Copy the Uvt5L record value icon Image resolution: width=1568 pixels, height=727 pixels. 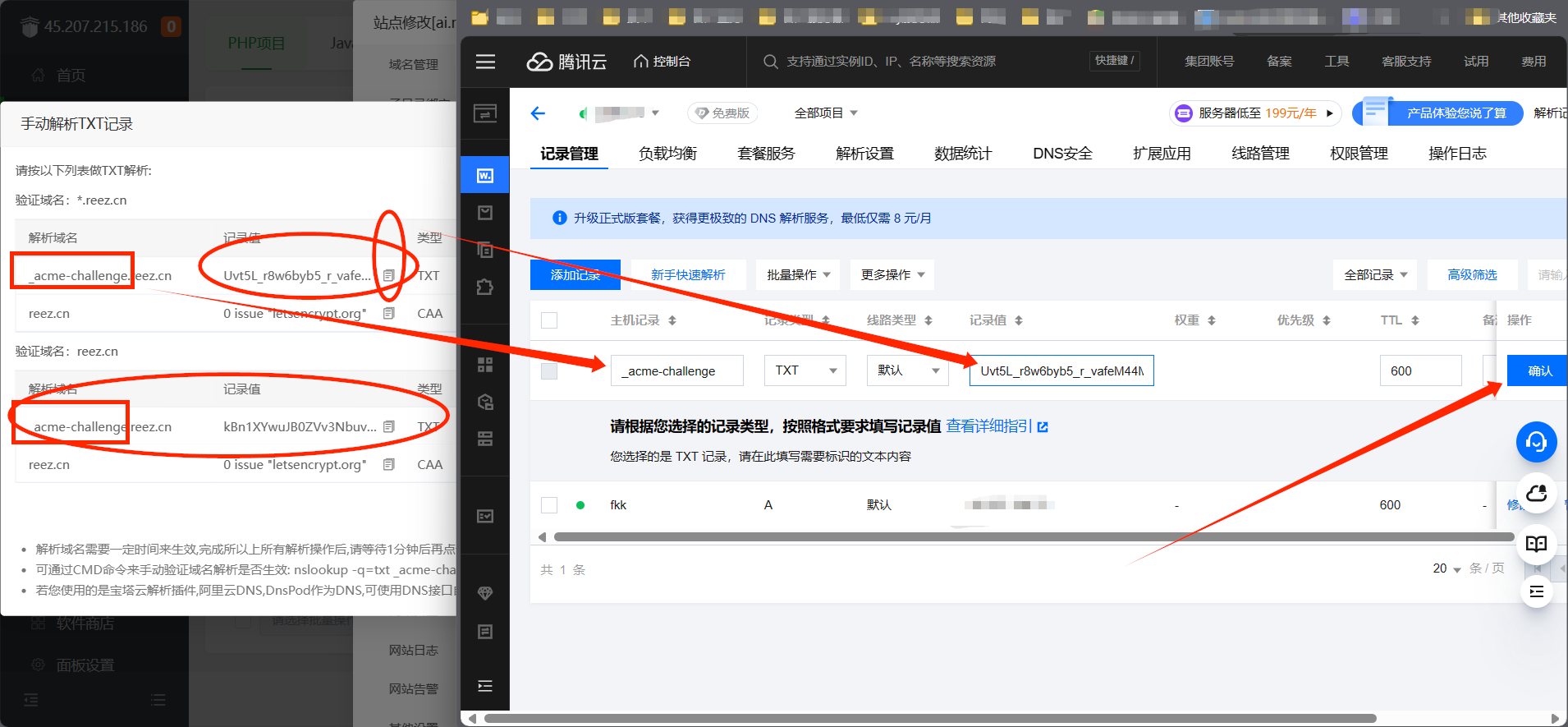point(389,275)
